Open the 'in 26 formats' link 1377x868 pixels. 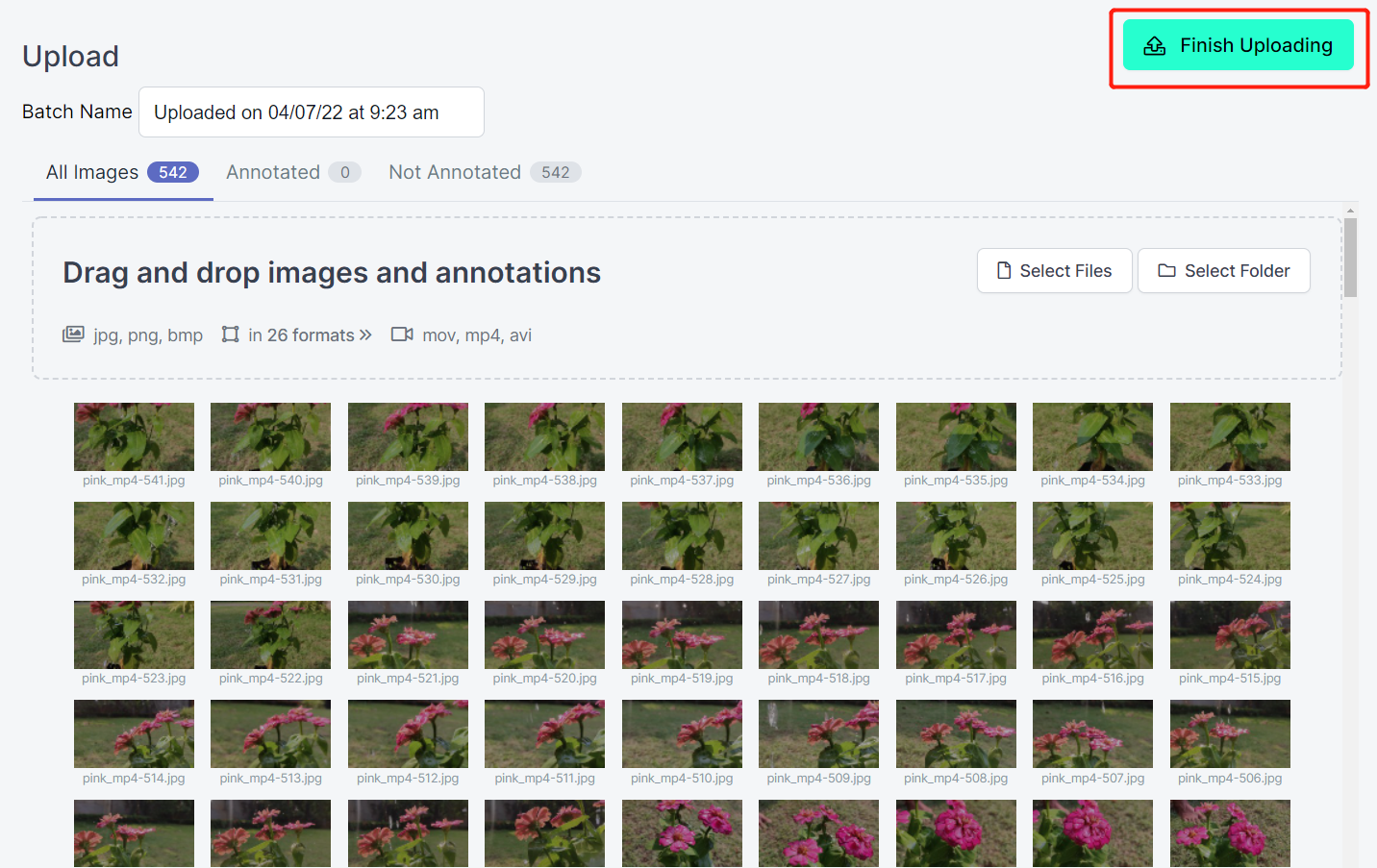click(x=310, y=335)
